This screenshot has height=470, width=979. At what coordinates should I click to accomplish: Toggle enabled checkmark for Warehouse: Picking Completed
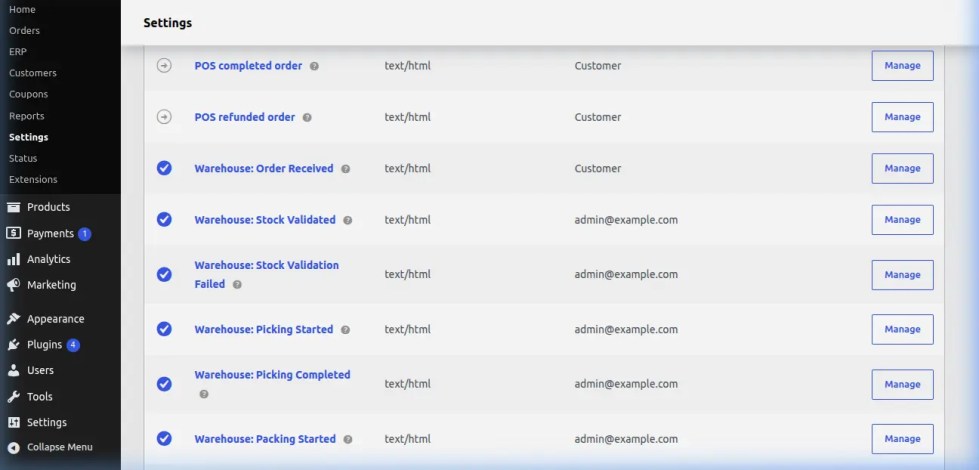click(x=164, y=384)
